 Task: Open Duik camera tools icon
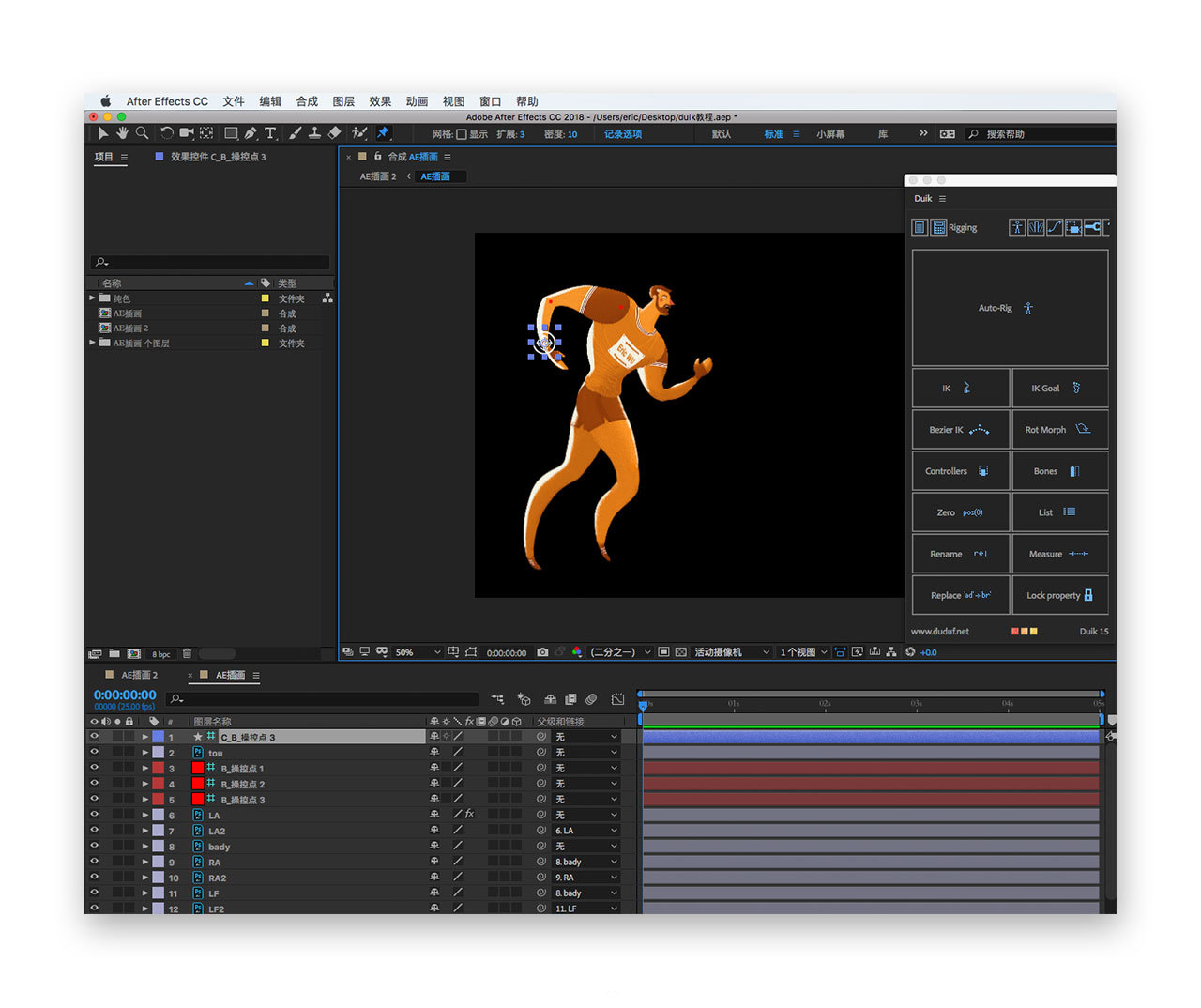point(1073,227)
